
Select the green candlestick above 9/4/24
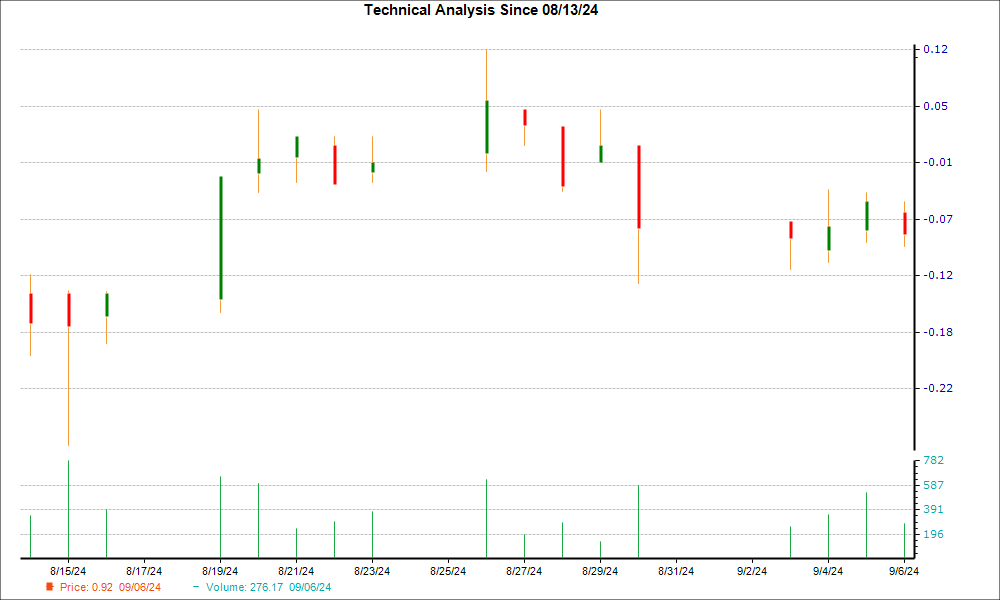point(828,238)
